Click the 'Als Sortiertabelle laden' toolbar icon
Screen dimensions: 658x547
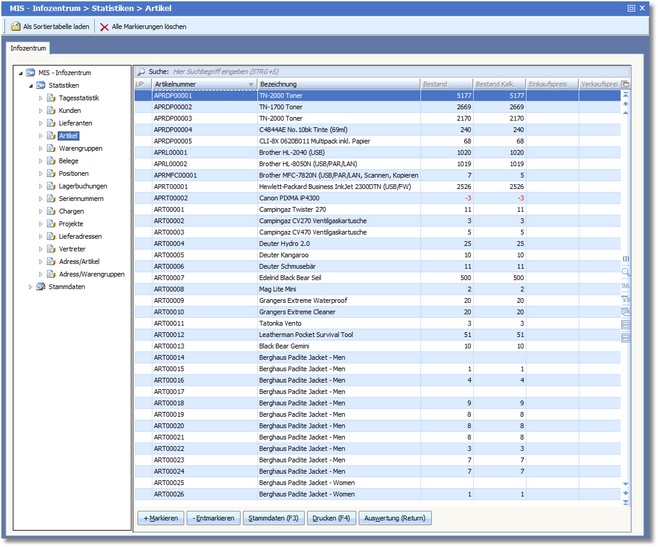15,26
